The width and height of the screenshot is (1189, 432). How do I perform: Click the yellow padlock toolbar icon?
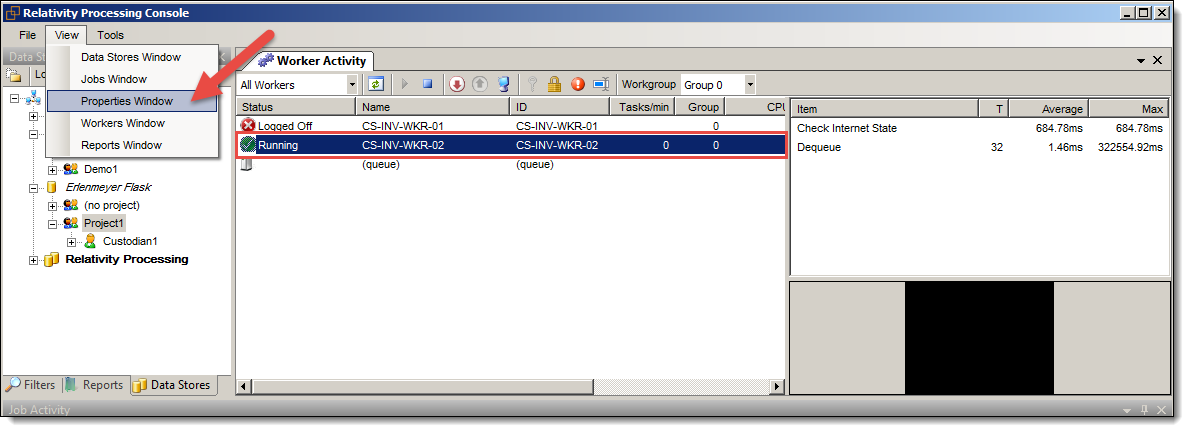[x=554, y=84]
